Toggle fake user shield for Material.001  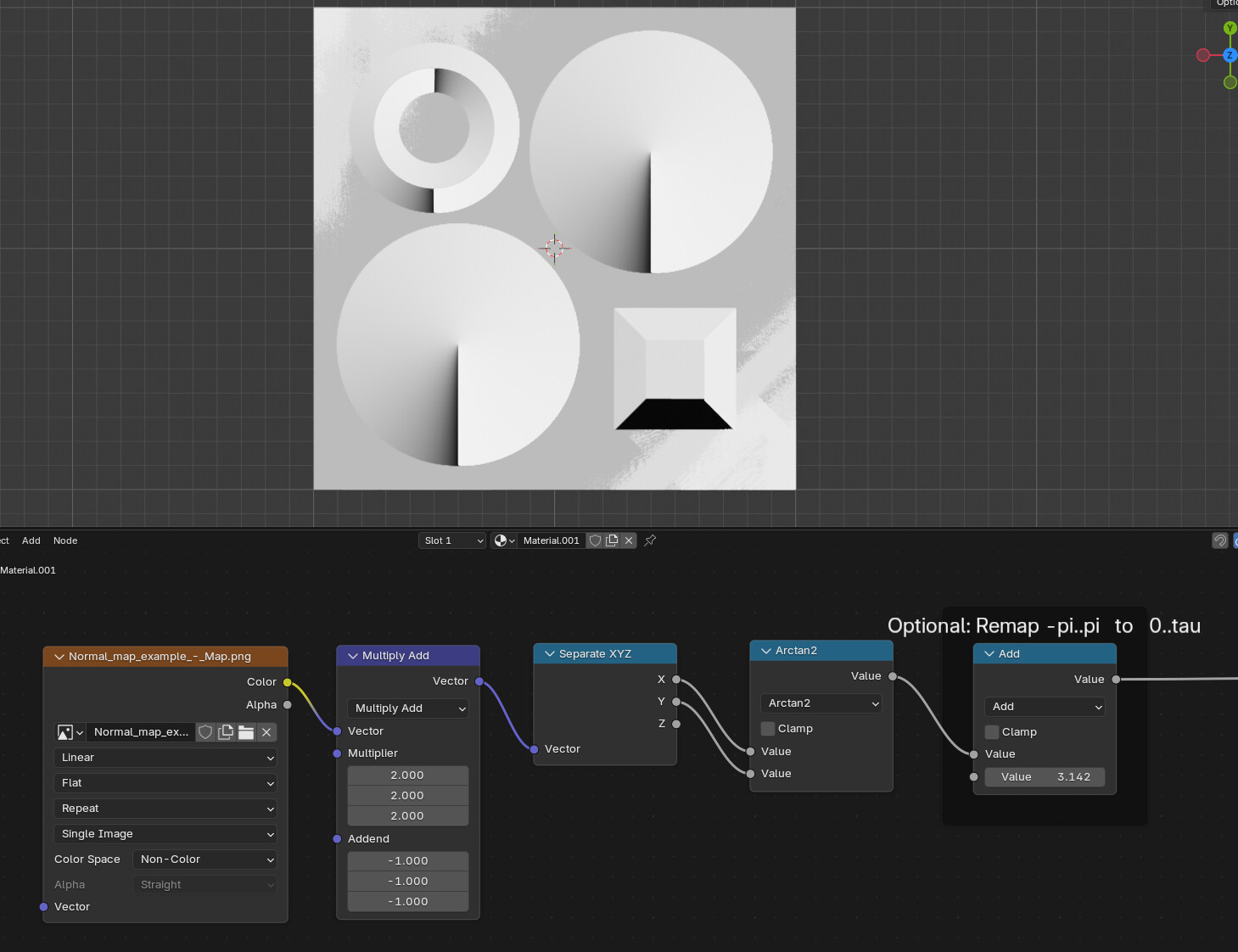pos(596,540)
